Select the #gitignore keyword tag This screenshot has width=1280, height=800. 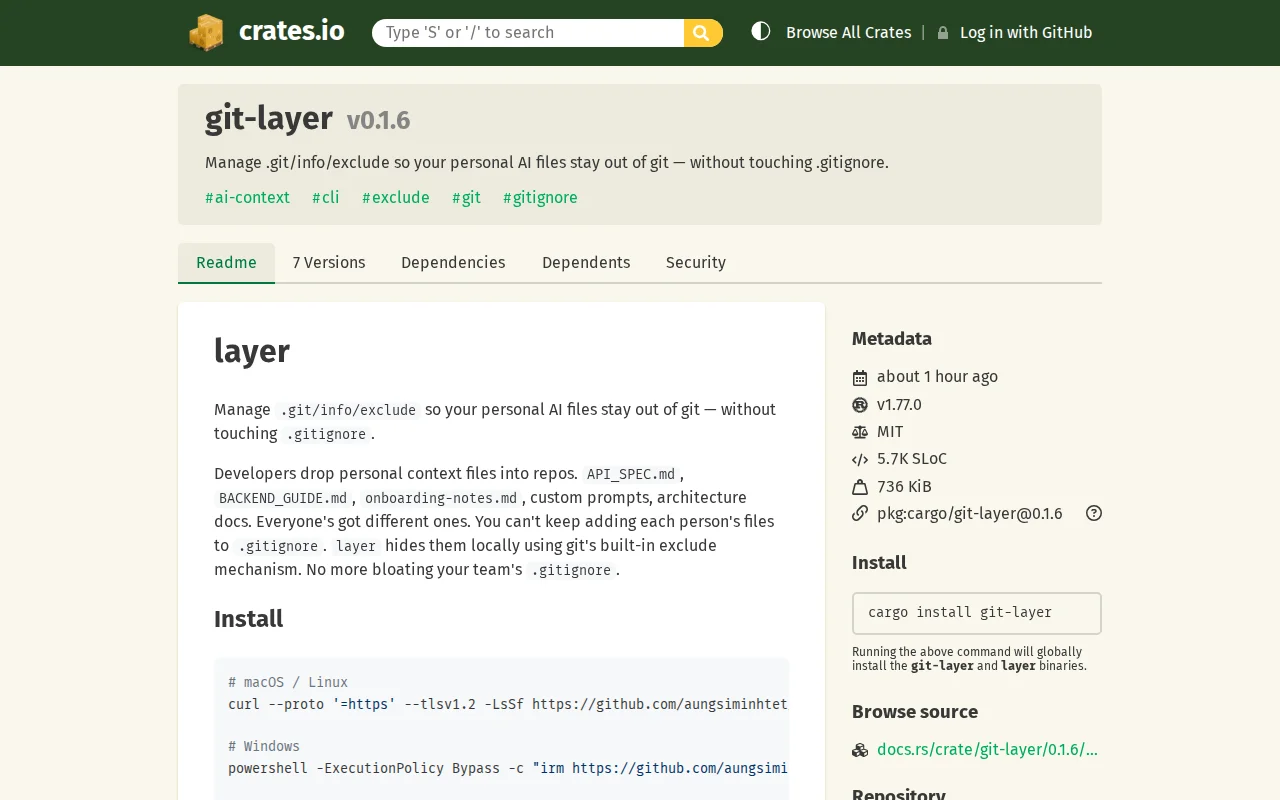coord(540,198)
